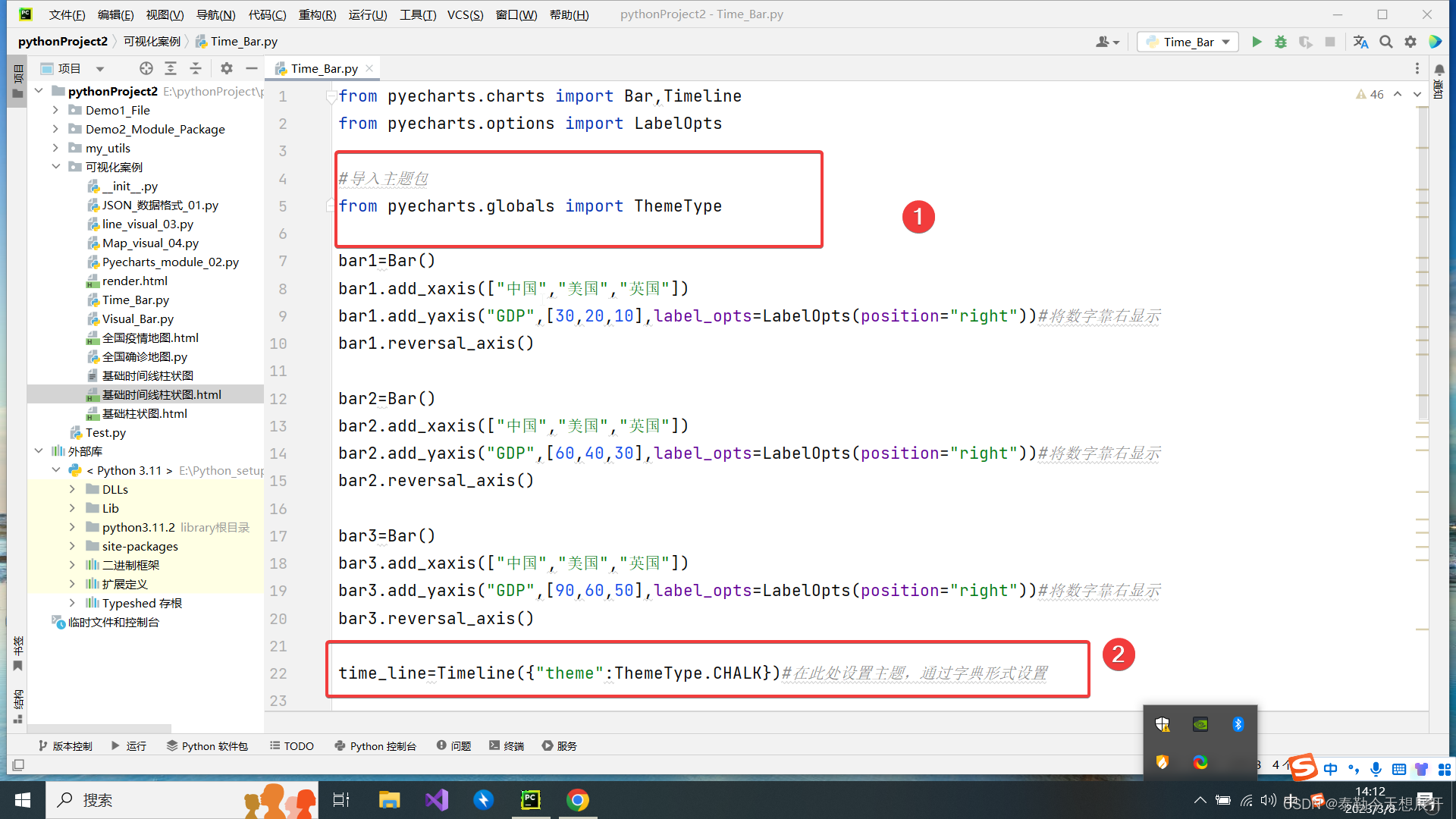Open PyCharm from Windows taskbar
1456x819 pixels.
(x=531, y=800)
